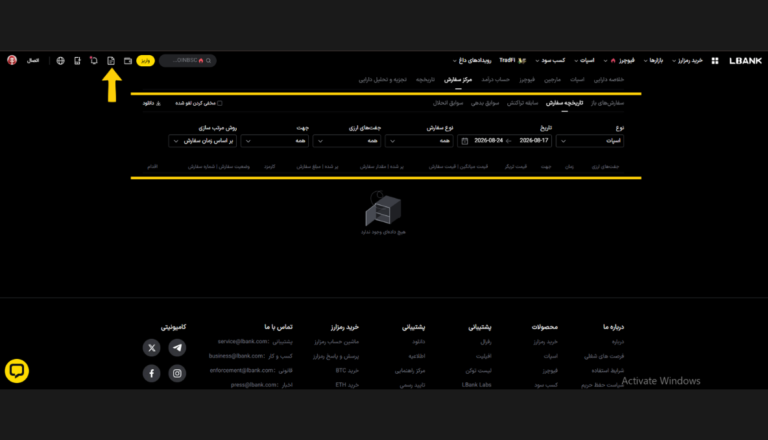
Task: Expand رویدادهای داغ nav menu
Action: (x=472, y=61)
